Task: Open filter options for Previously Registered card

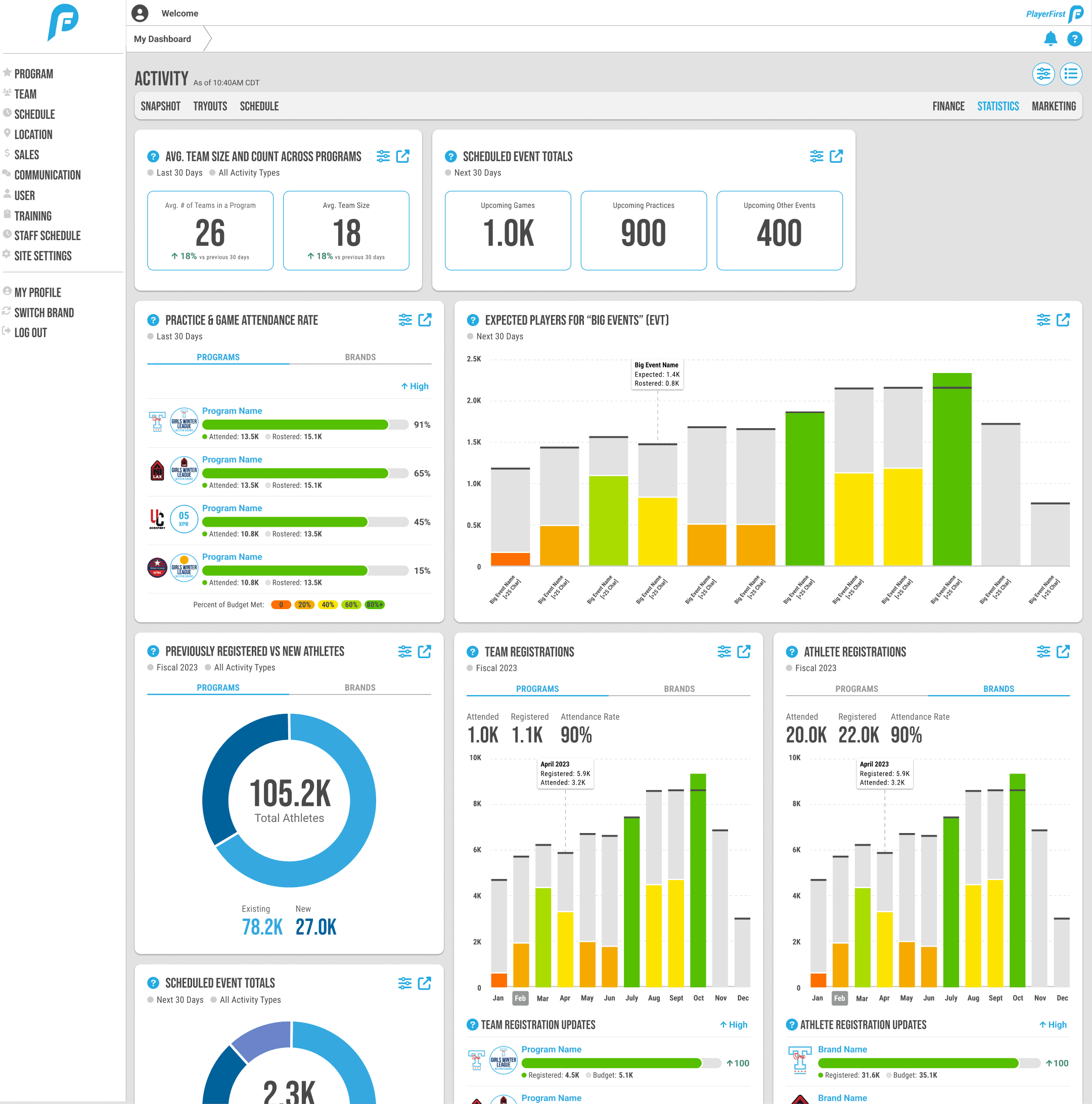Action: tap(404, 652)
